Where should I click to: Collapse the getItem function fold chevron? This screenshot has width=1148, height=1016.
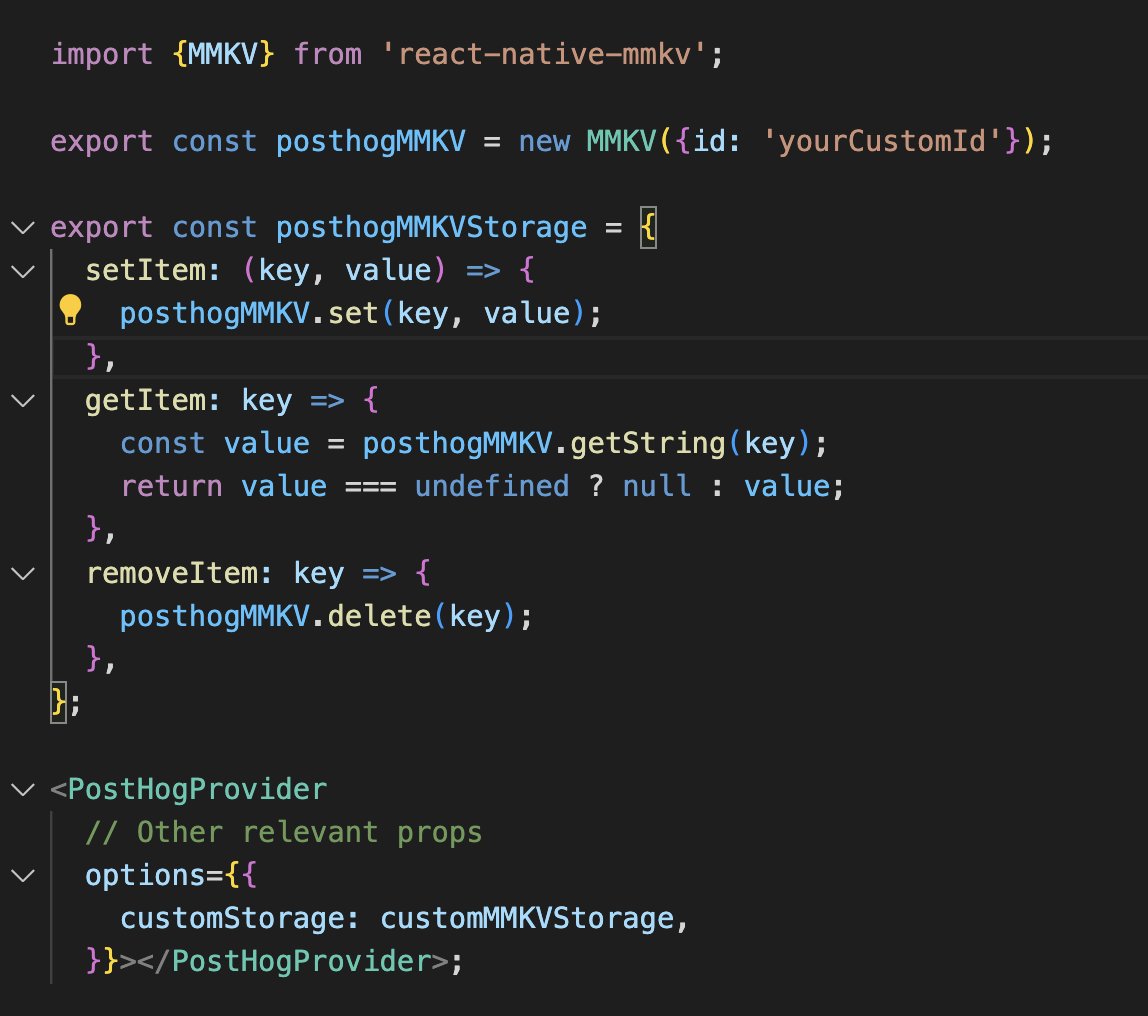[23, 400]
